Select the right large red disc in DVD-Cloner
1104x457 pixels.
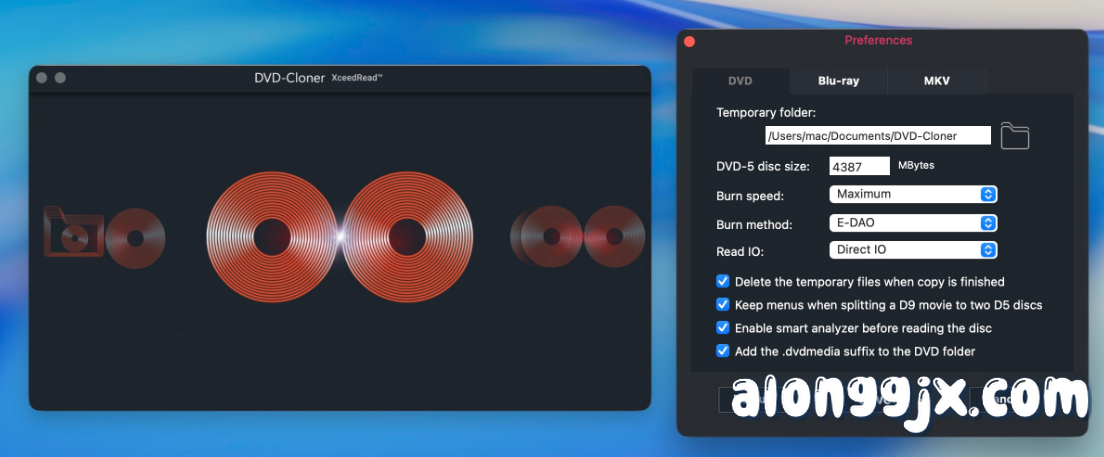407,237
